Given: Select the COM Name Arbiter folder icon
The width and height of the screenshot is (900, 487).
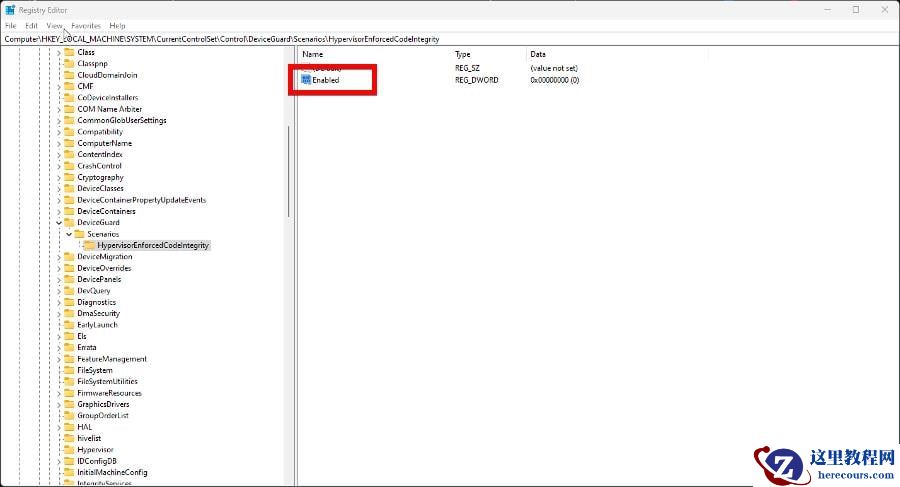Looking at the screenshot, I should [69, 109].
